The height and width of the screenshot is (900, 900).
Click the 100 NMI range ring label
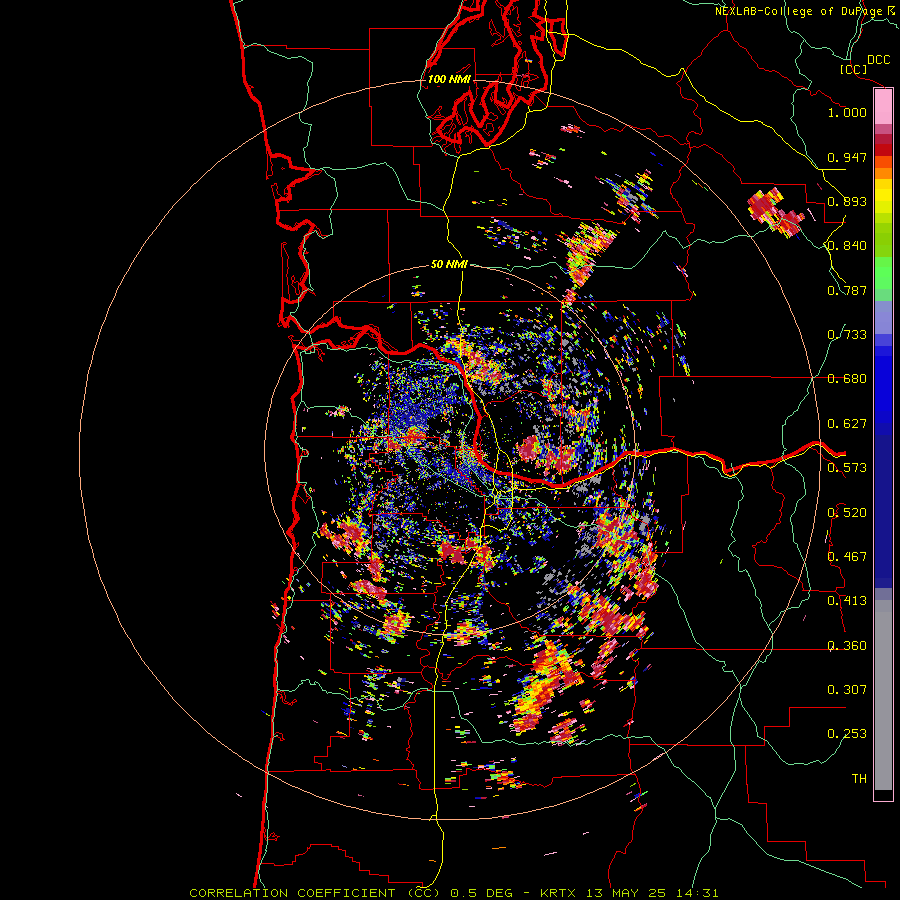(x=449, y=79)
